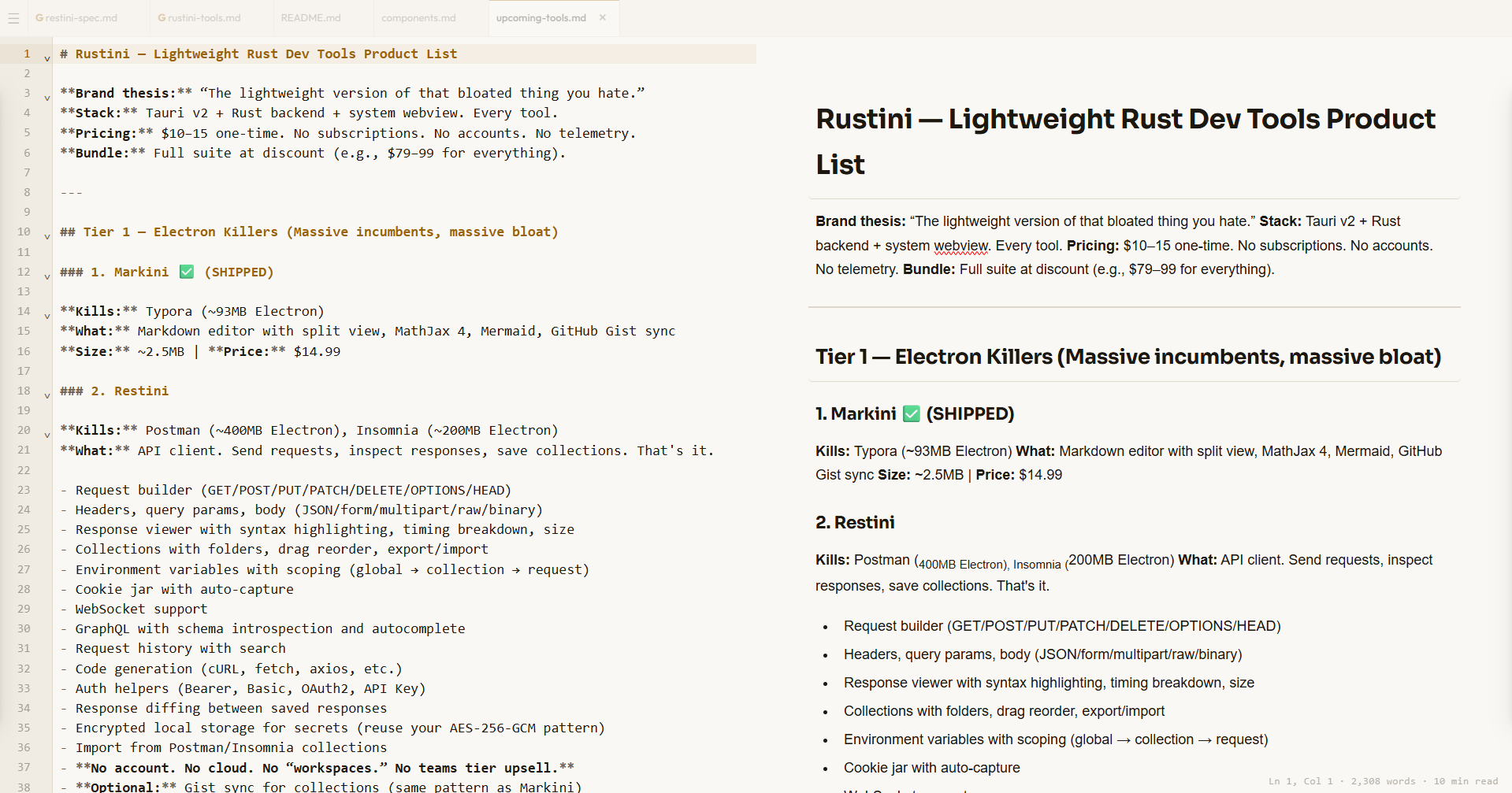Viewport: 1512px width, 793px height.
Task: Collapse the Brand thesis block on line 3
Action: 47,98
